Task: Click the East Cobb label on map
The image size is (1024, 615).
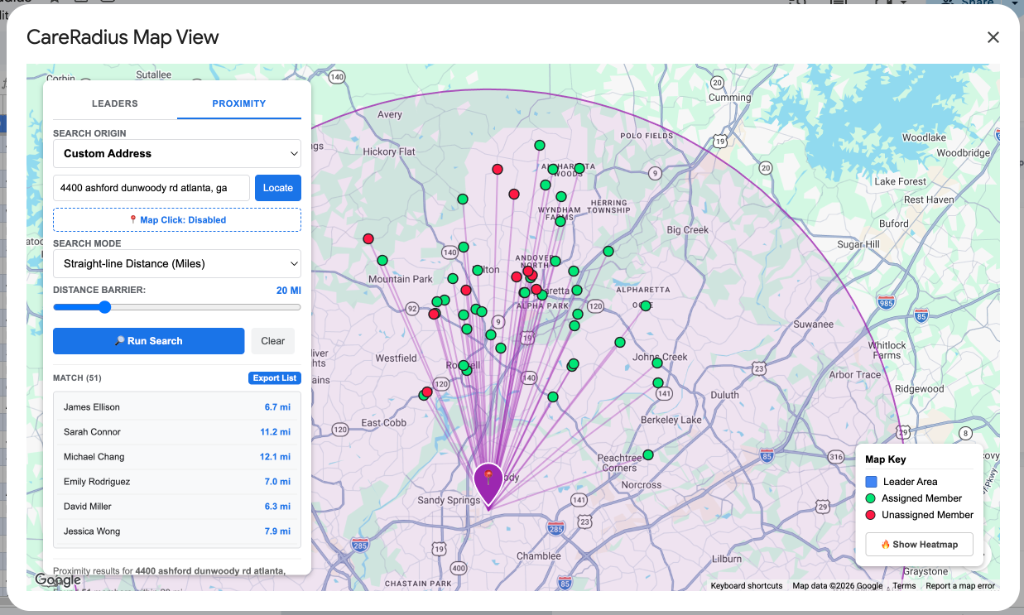Action: pyautogui.click(x=384, y=423)
